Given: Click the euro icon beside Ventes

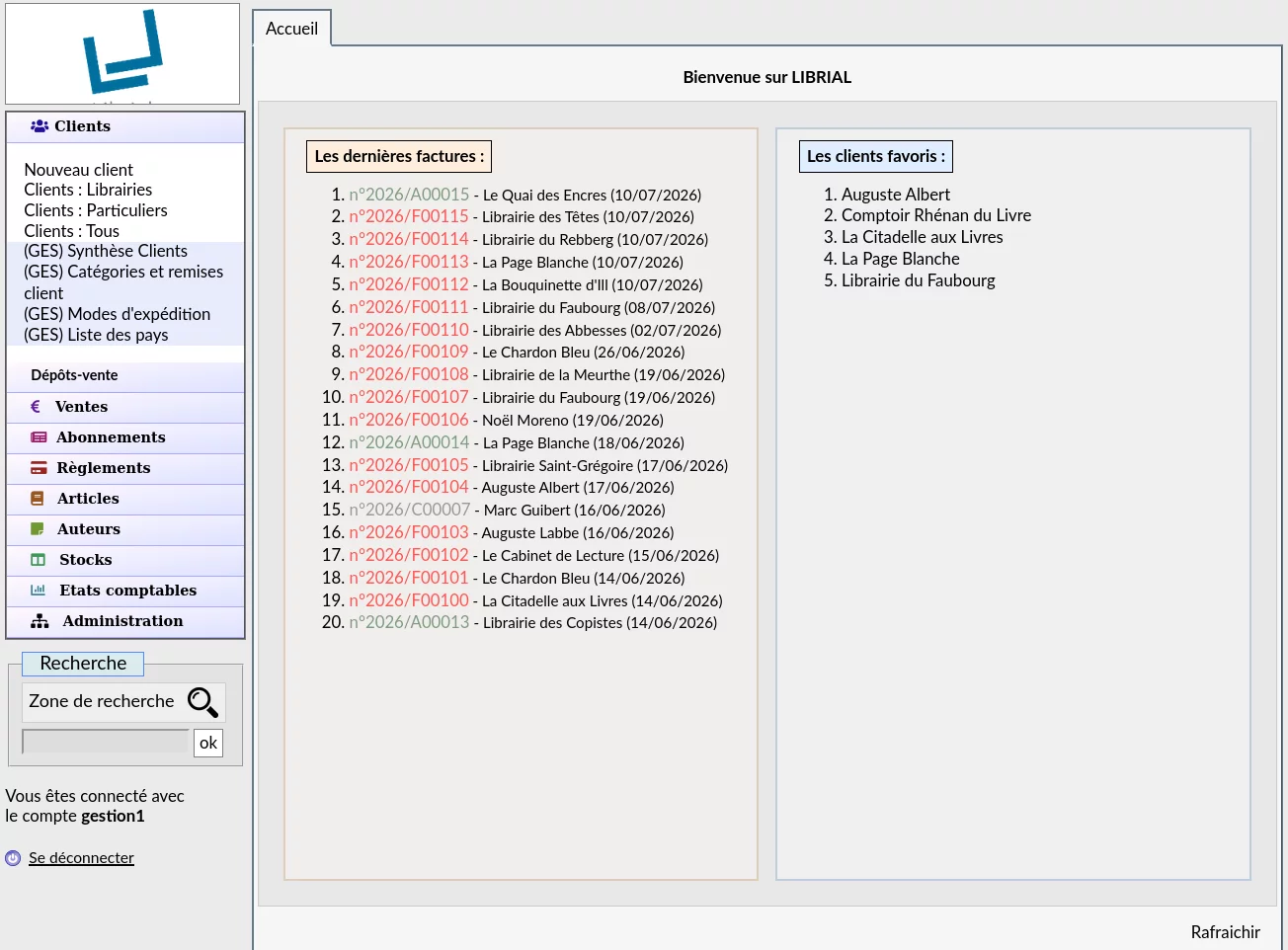Looking at the screenshot, I should click(x=36, y=407).
